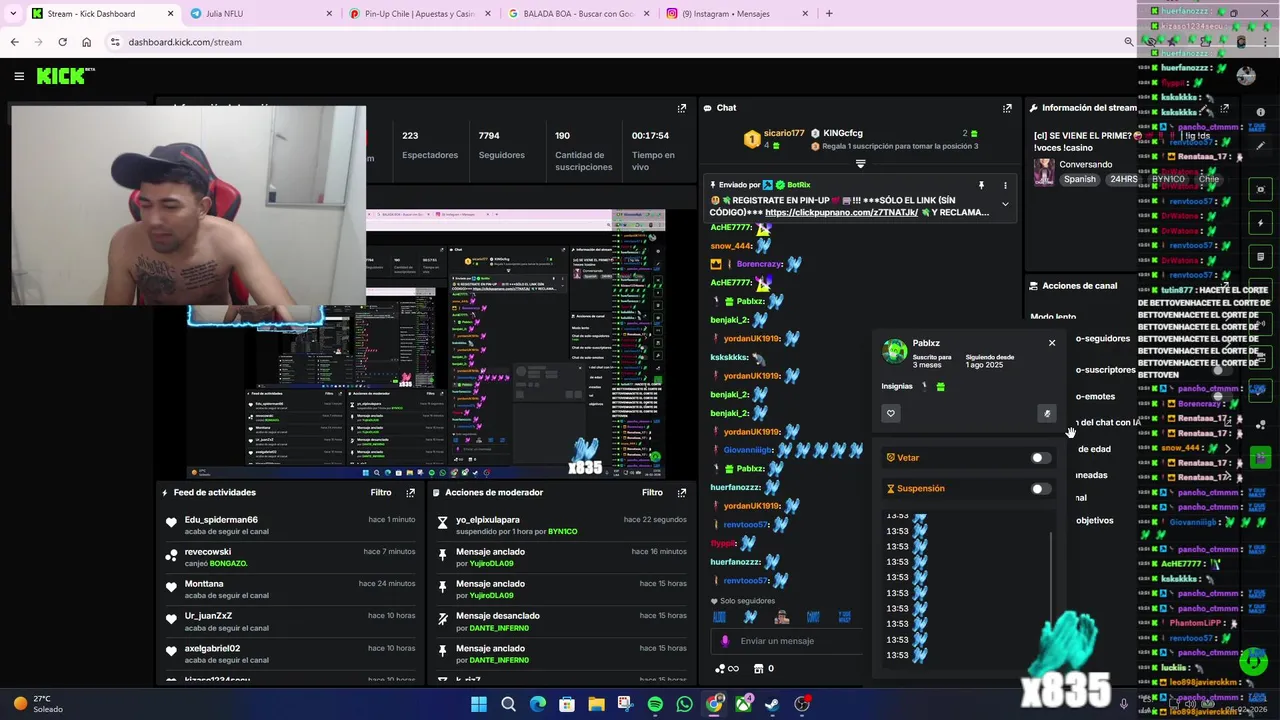Image resolution: width=1280 pixels, height=720 pixels.
Task: Open File Explorer from the taskbar
Action: pyautogui.click(x=596, y=704)
